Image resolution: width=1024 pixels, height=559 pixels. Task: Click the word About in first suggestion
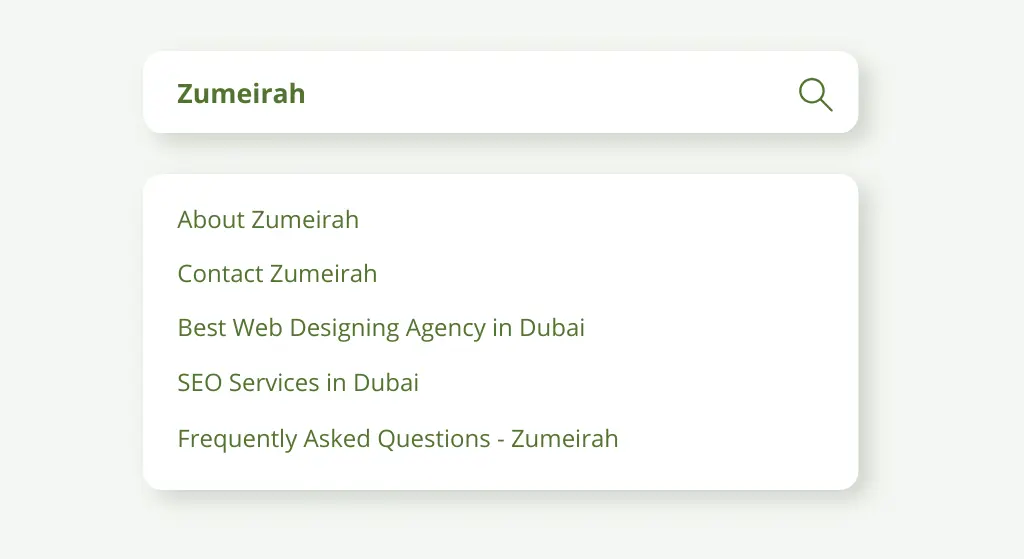click(x=210, y=219)
